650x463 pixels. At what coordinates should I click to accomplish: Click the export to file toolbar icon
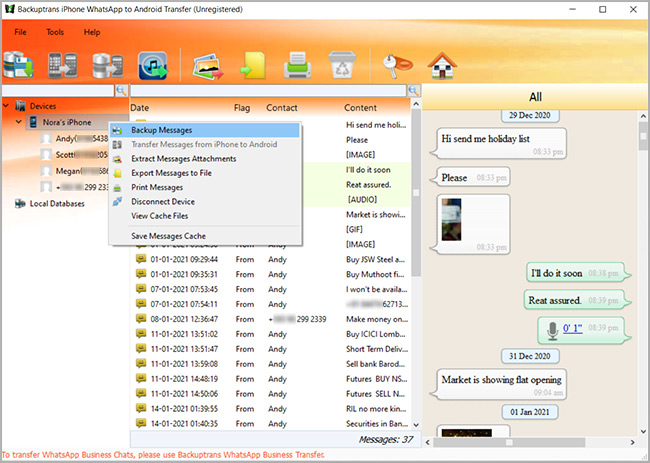[251, 66]
